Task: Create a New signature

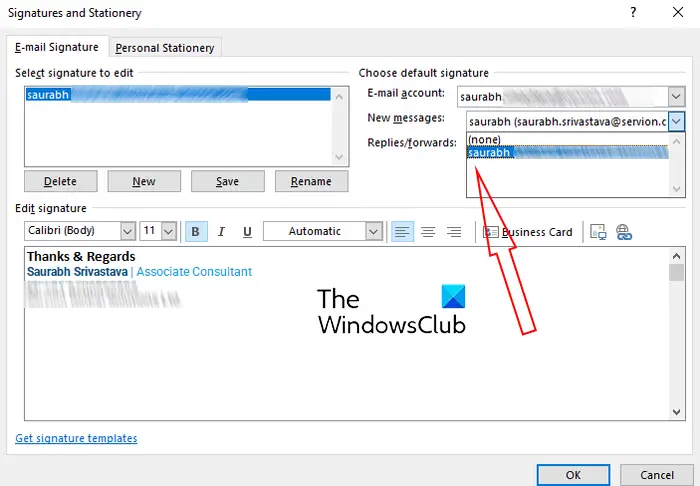Action: 144,181
